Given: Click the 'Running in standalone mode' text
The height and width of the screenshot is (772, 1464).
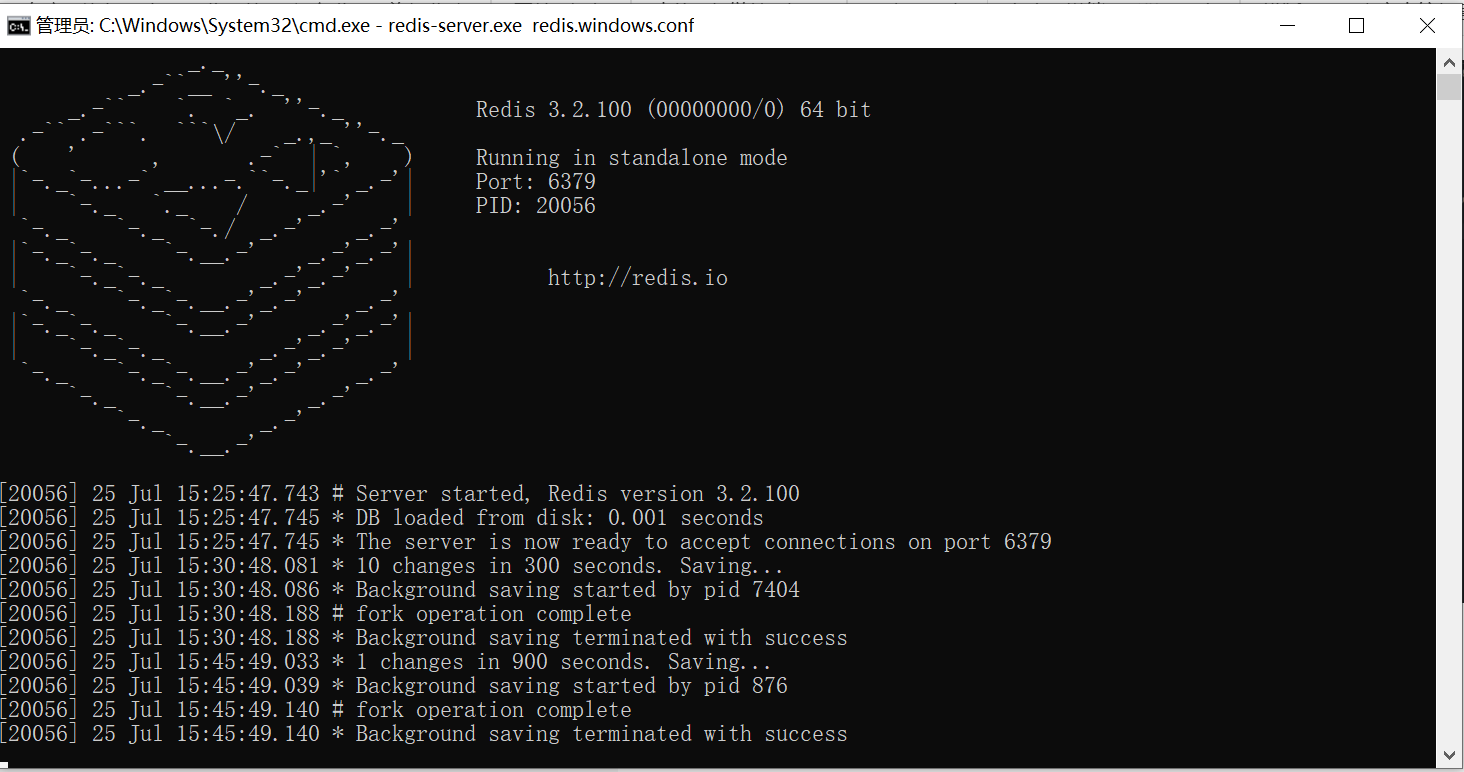Looking at the screenshot, I should pos(631,158).
